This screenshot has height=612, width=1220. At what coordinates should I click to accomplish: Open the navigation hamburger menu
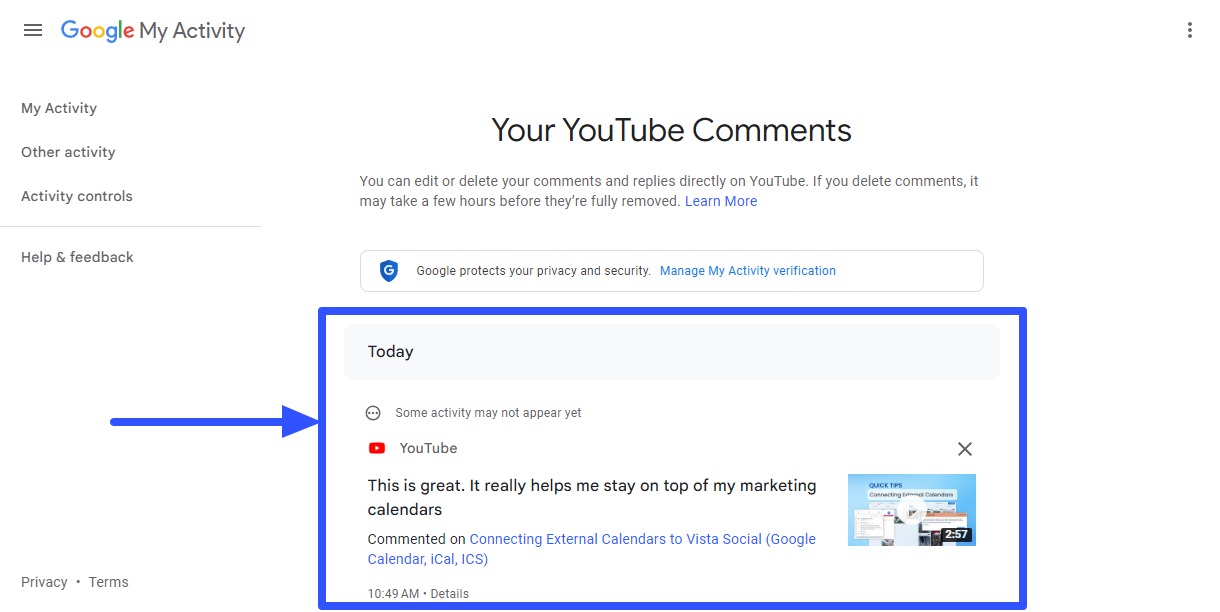(x=33, y=29)
